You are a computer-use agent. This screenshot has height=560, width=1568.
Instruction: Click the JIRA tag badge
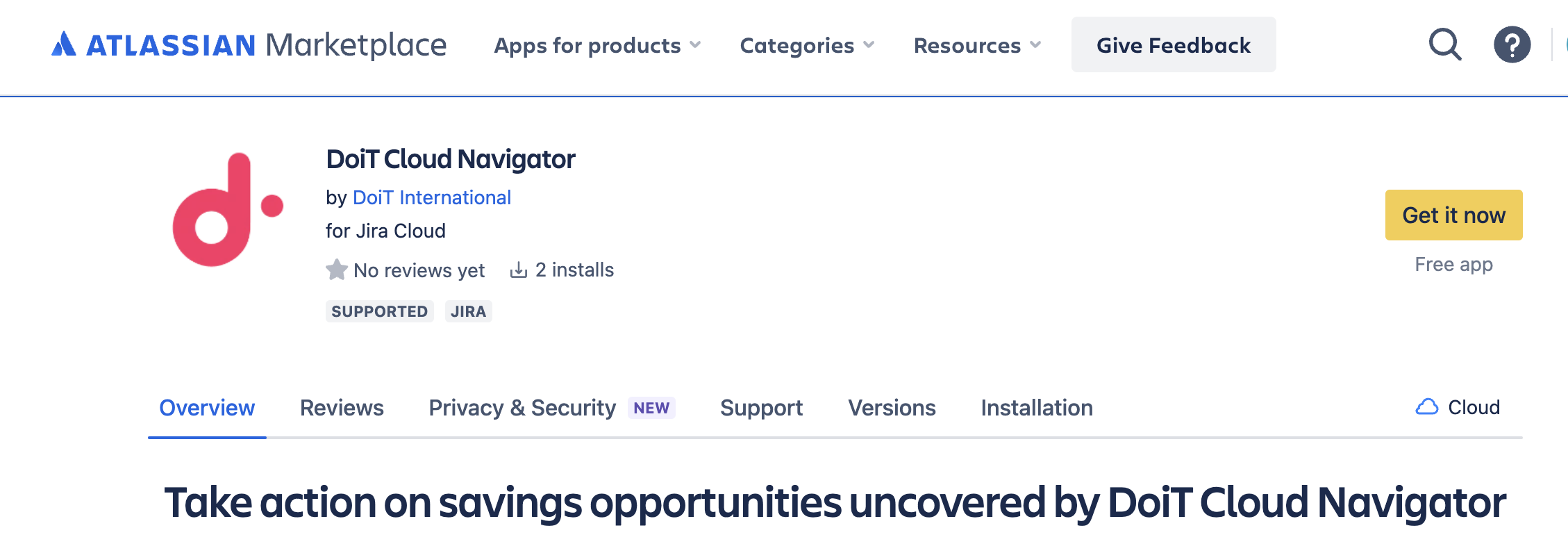469,311
